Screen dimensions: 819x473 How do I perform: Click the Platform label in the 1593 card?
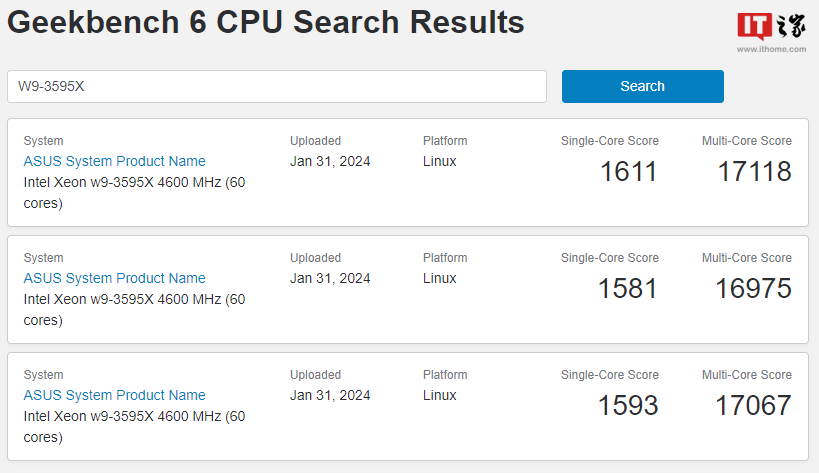point(445,375)
